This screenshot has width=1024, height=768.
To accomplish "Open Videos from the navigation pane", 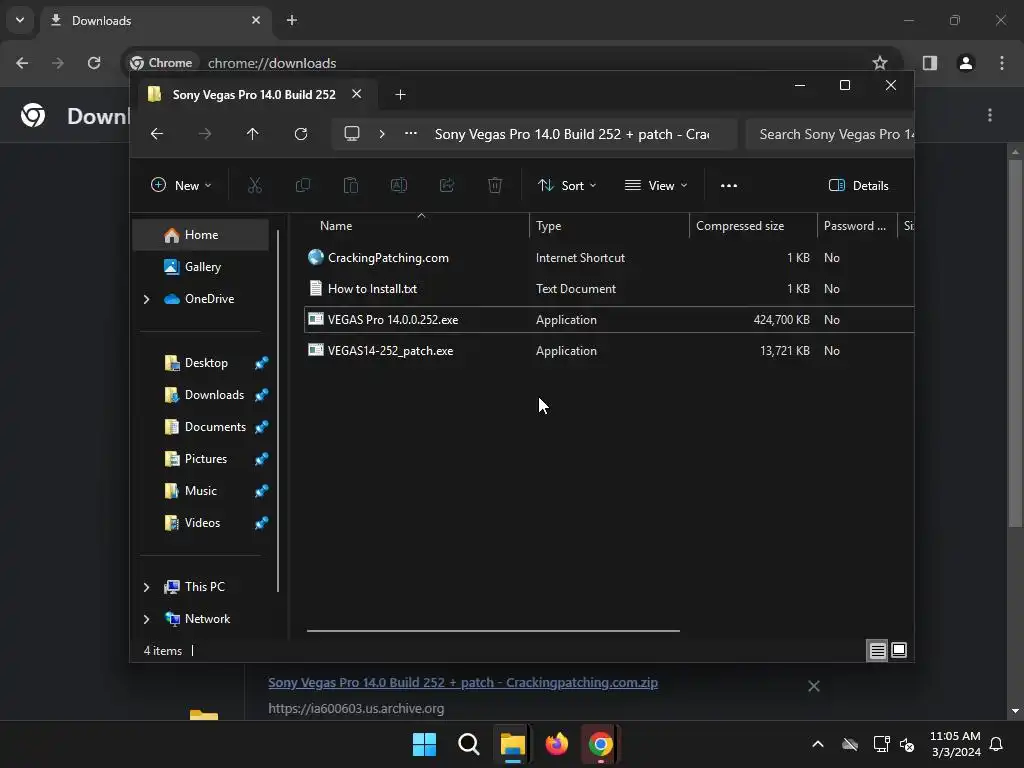I will (x=200, y=523).
